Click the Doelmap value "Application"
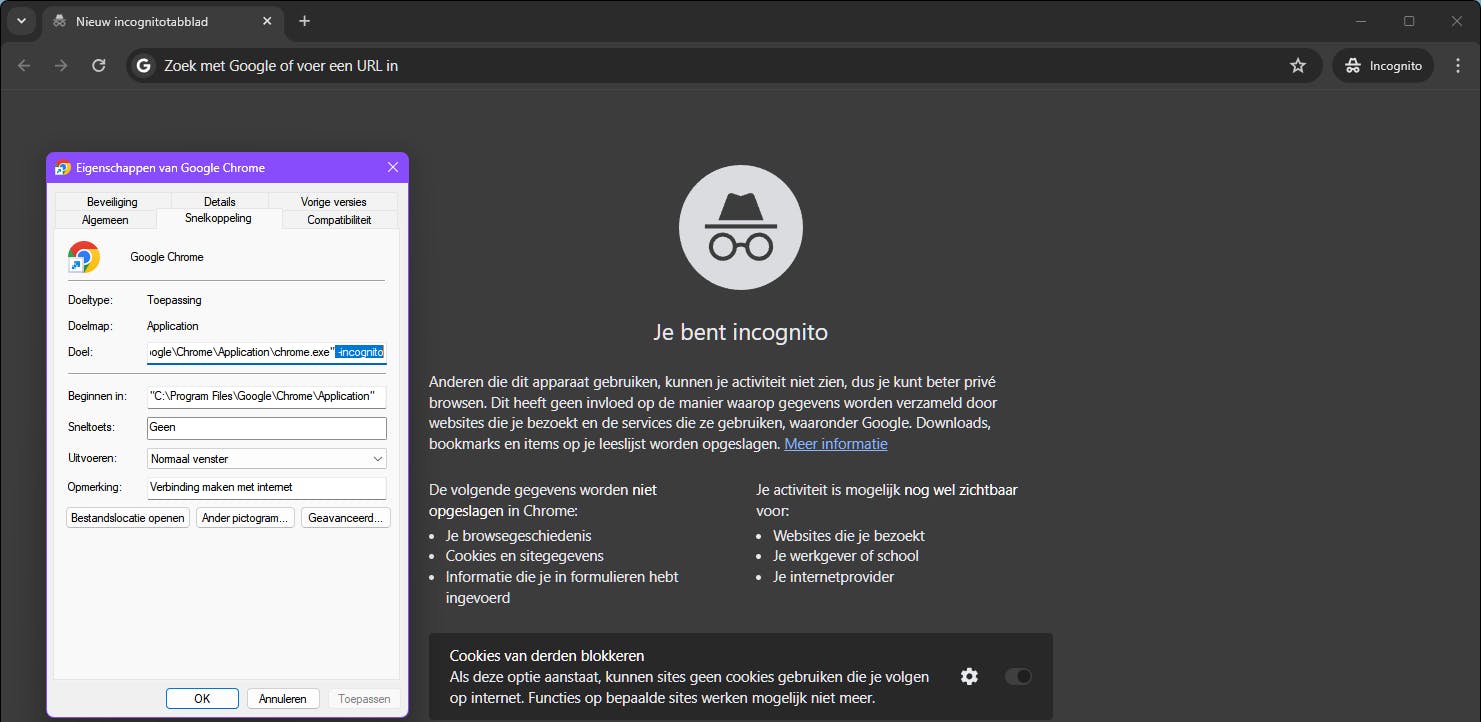This screenshot has width=1481, height=722. (173, 326)
